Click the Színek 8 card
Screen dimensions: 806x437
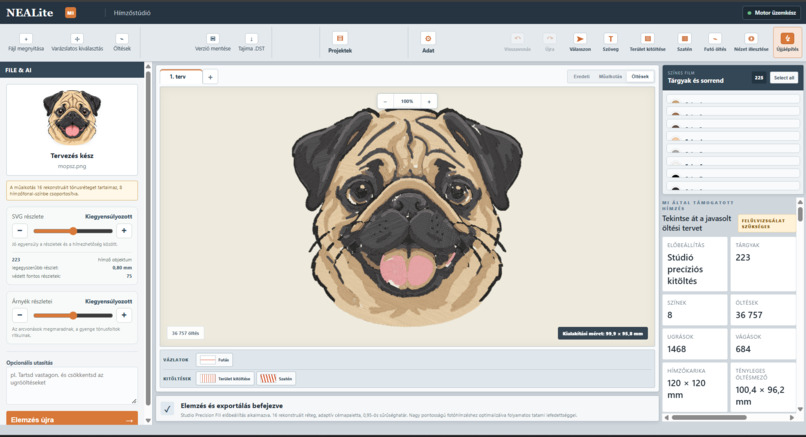click(695, 310)
